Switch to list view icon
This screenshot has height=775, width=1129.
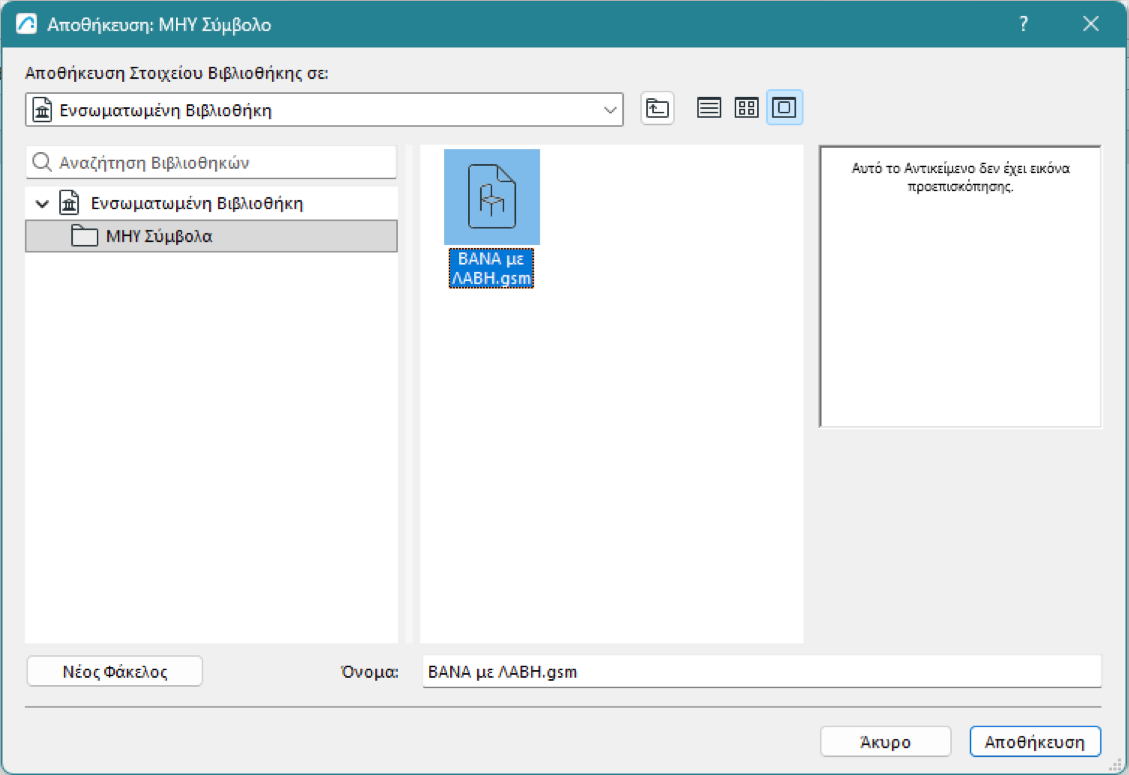[709, 108]
